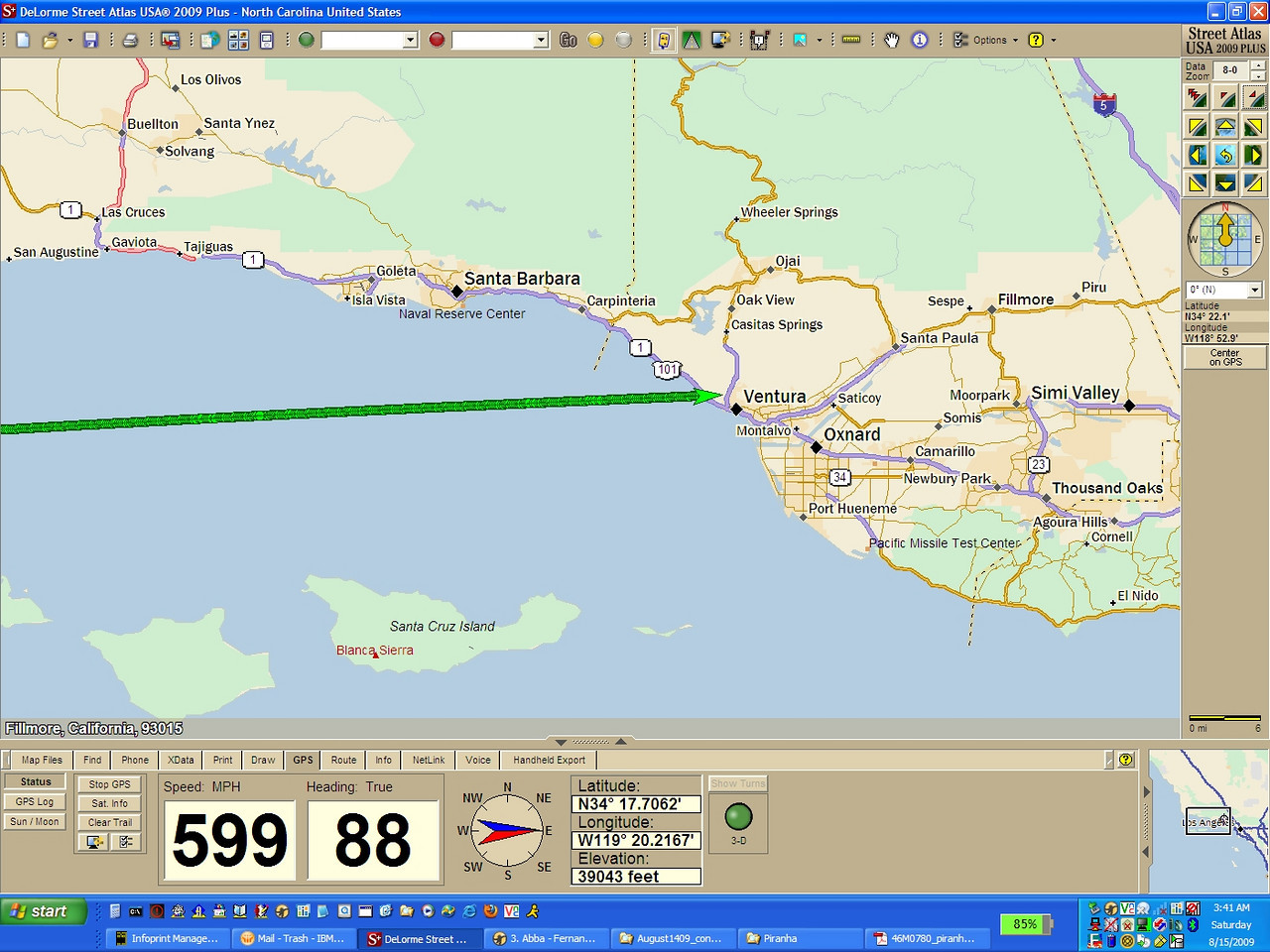The height and width of the screenshot is (952, 1270).
Task: Click the Data Zoom 8-0 value field
Action: coord(1230,70)
